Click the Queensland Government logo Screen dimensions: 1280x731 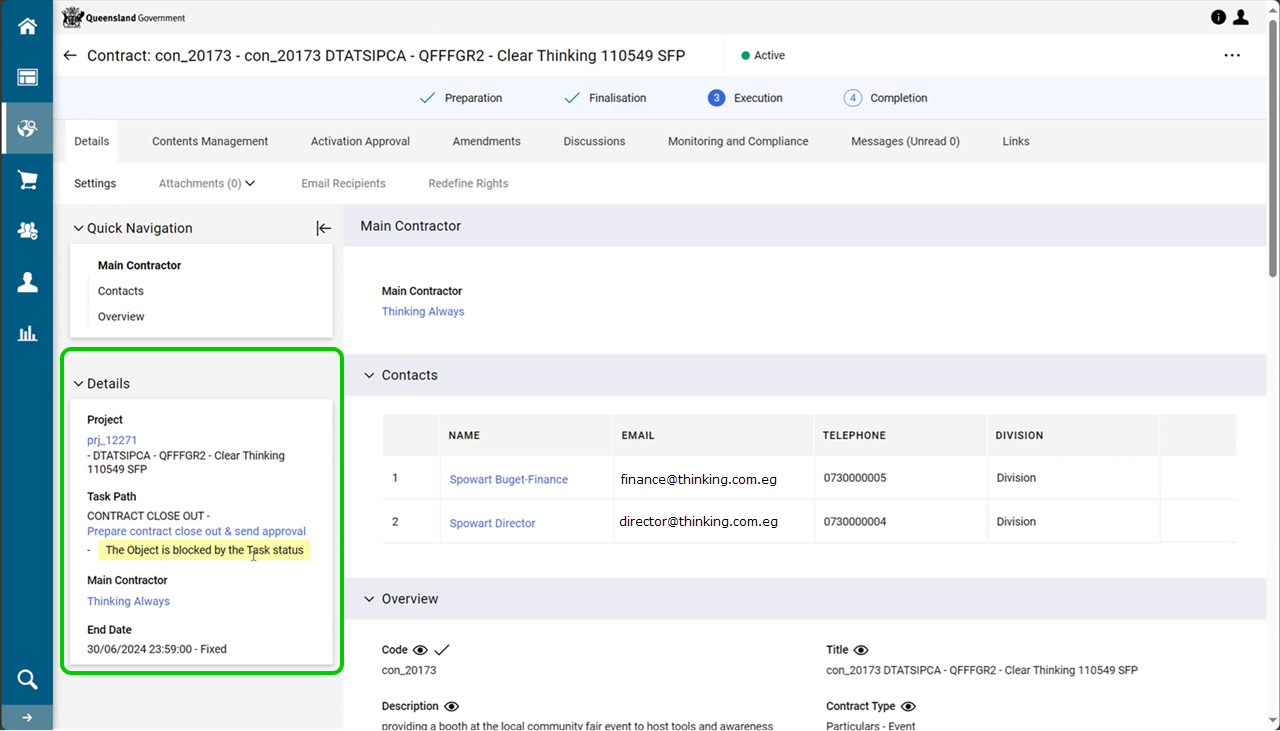pyautogui.click(x=124, y=17)
